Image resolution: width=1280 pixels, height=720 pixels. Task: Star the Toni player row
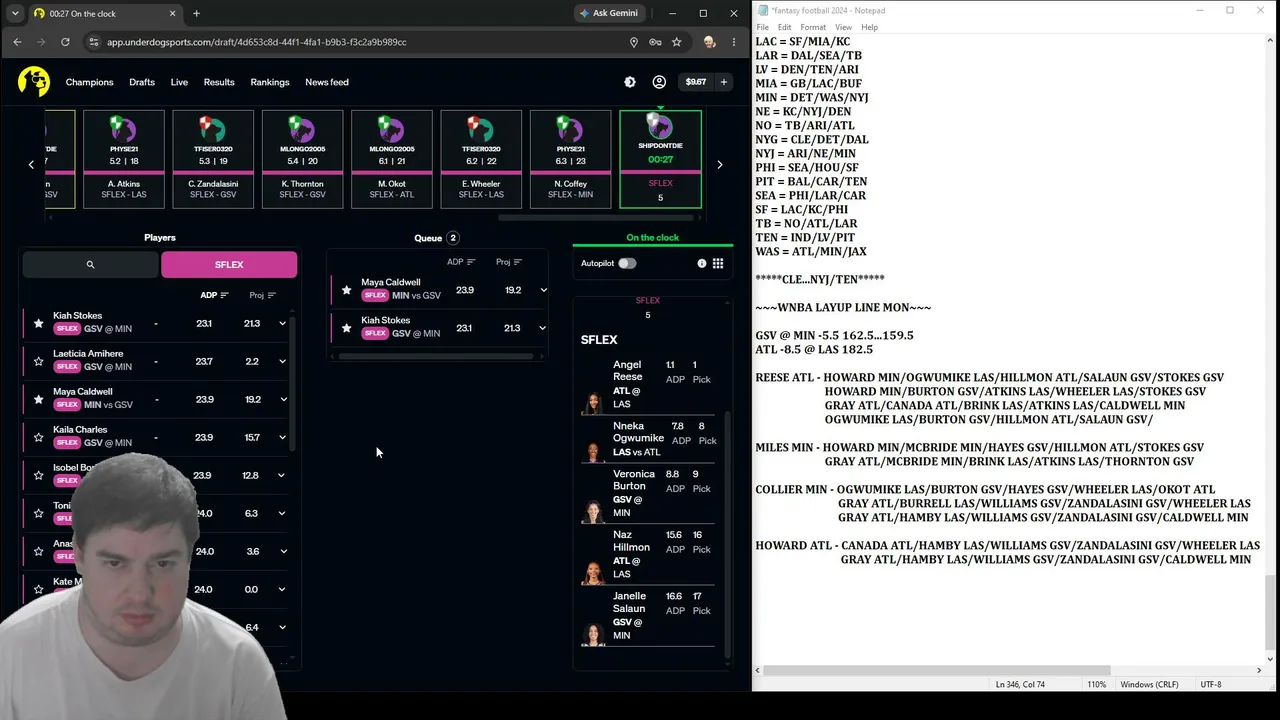[38, 513]
